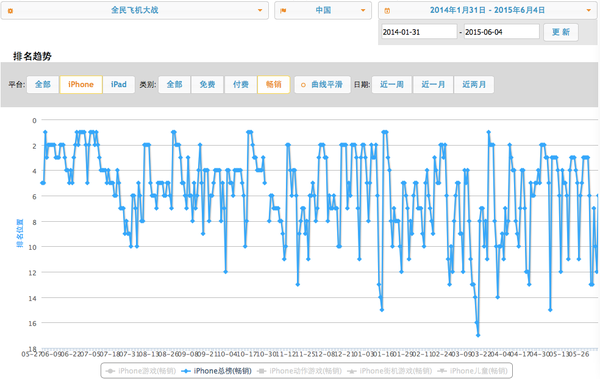Toggle 曲线平滑 curve smoothing

coord(322,84)
